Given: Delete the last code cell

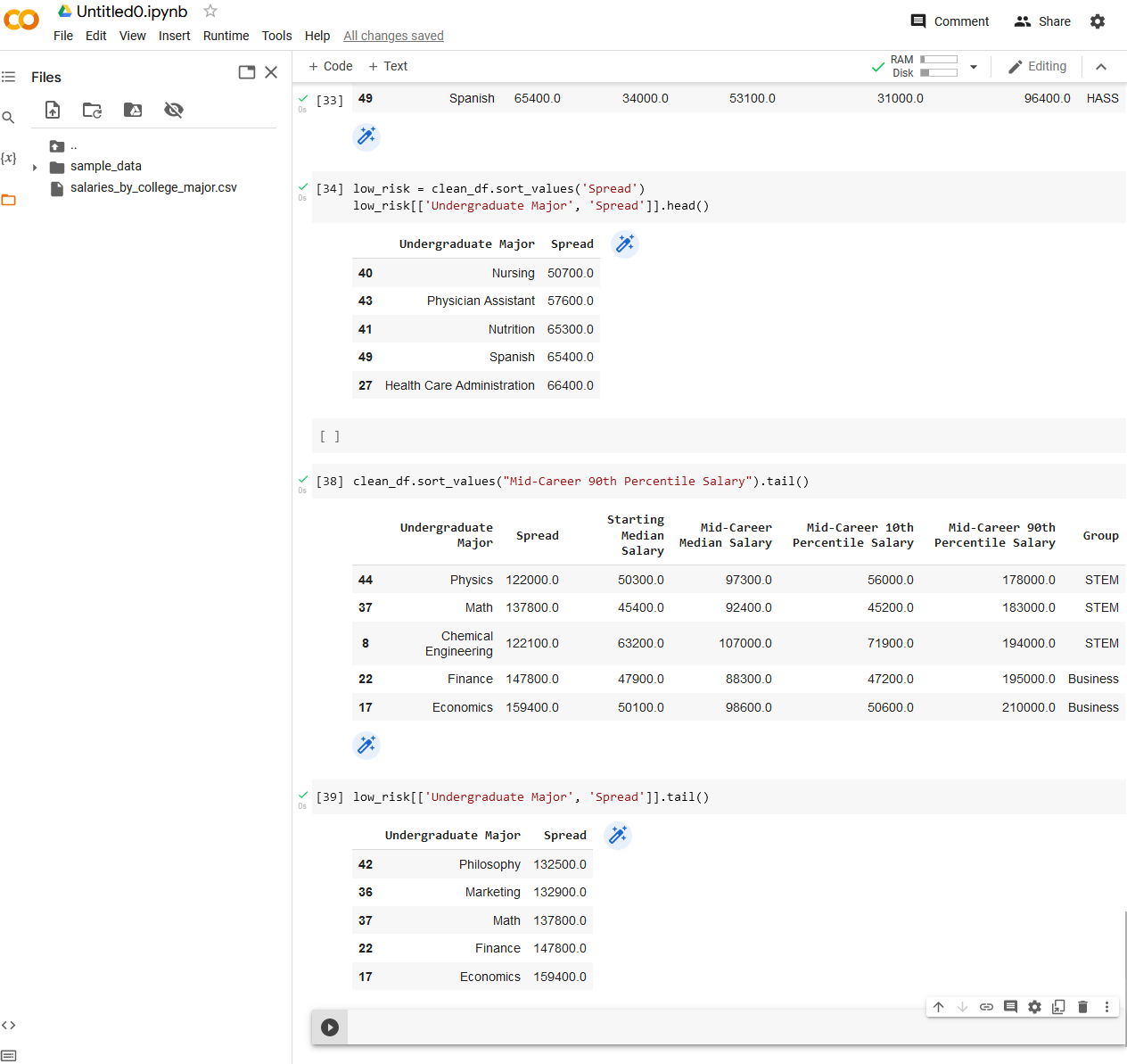Looking at the screenshot, I should coord(1082,1006).
